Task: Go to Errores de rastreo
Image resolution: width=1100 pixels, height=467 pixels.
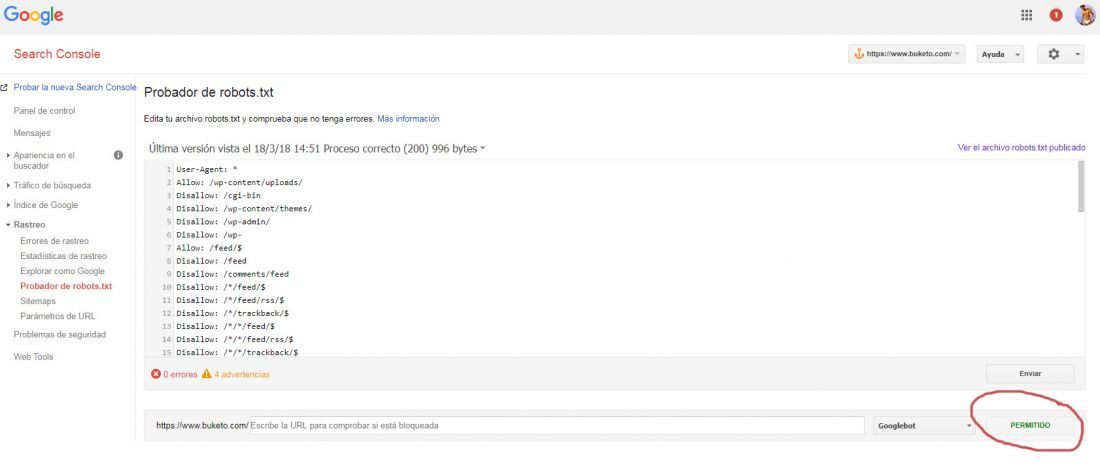Action: [55, 241]
